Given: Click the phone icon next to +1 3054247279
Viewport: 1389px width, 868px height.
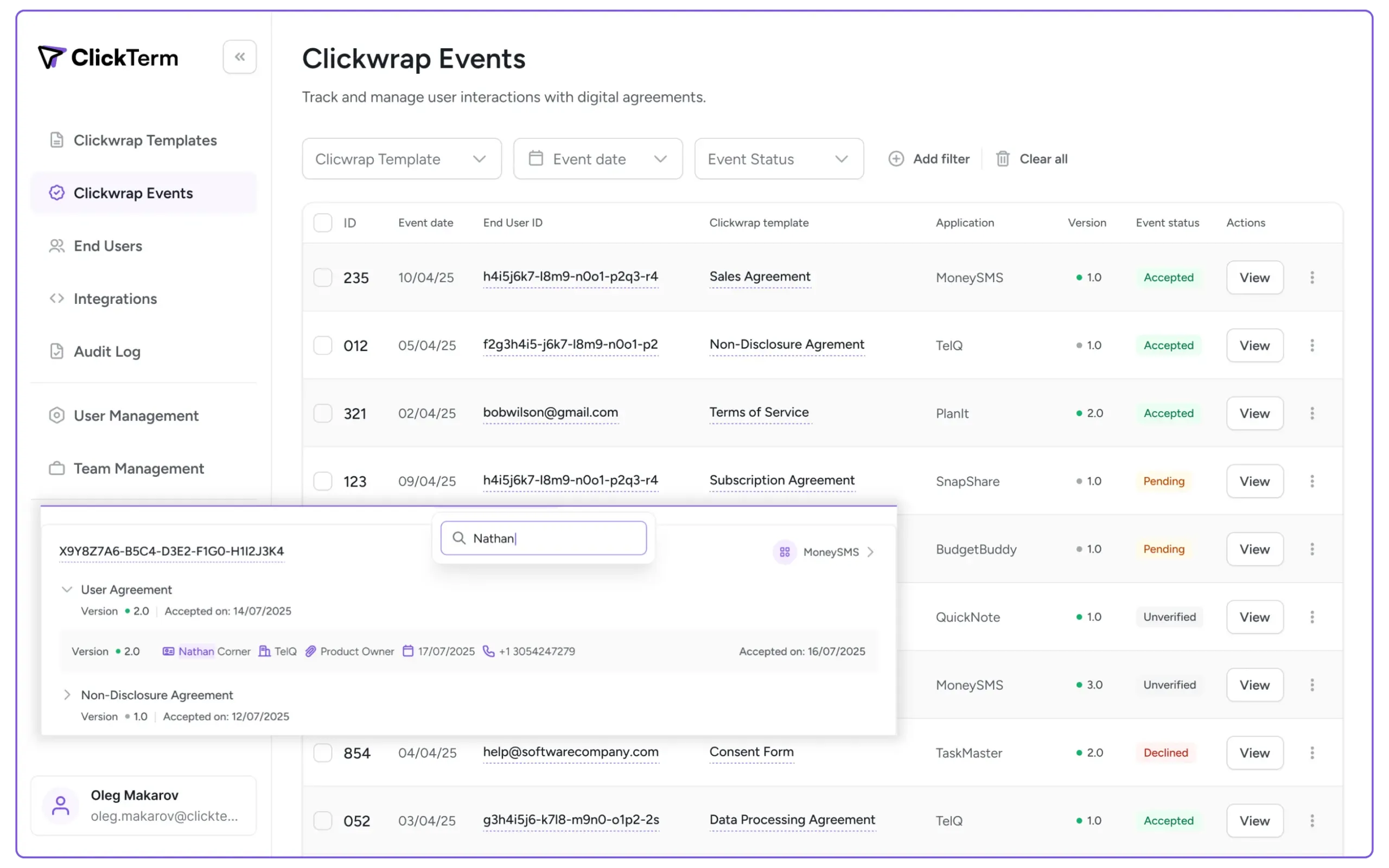Looking at the screenshot, I should 488,651.
